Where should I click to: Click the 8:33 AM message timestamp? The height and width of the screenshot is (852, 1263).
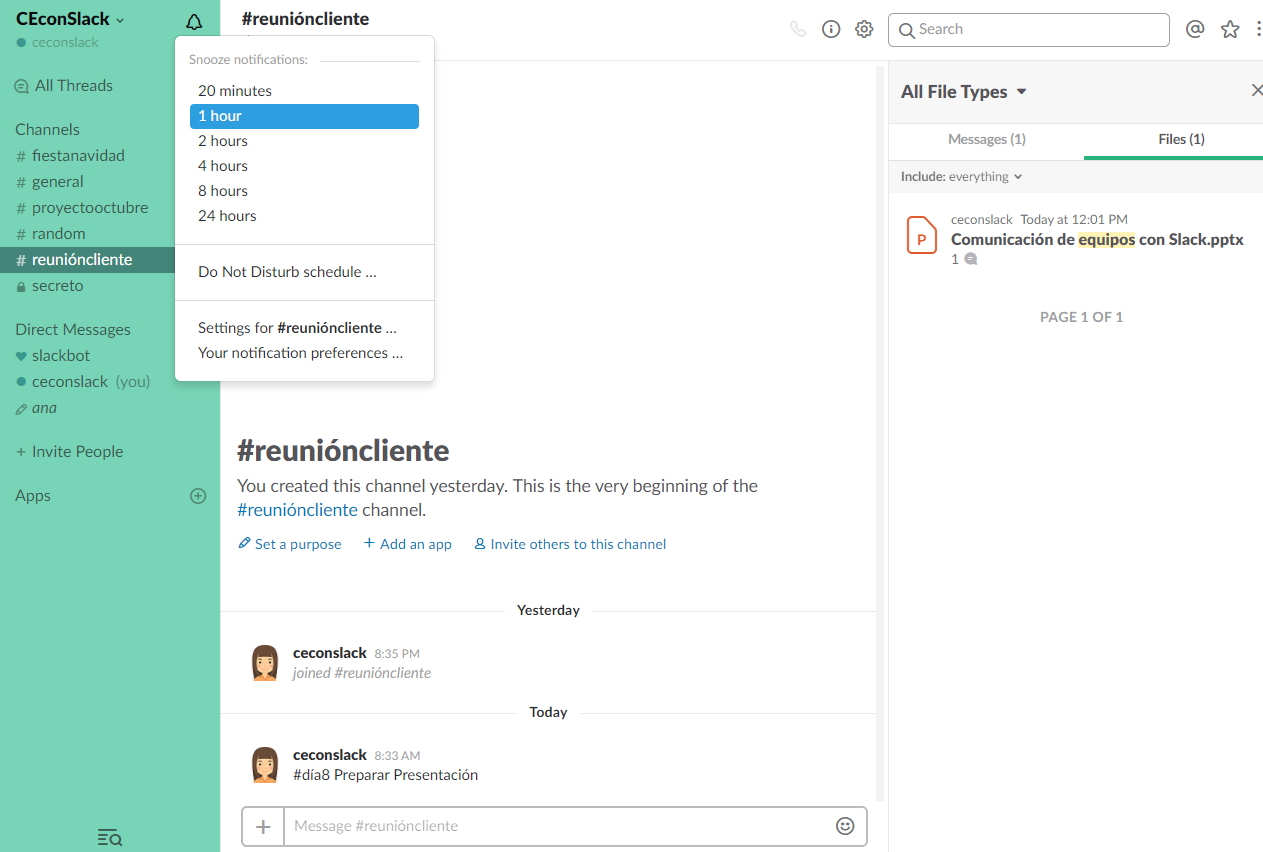(x=397, y=756)
